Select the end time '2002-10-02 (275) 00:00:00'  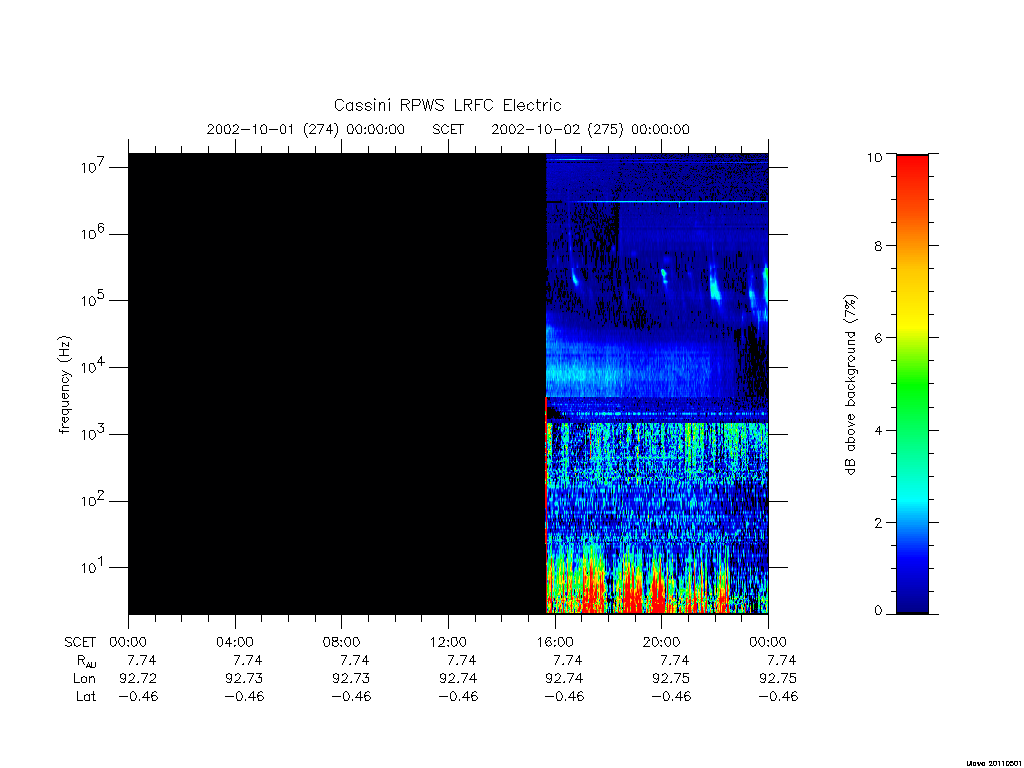point(590,129)
